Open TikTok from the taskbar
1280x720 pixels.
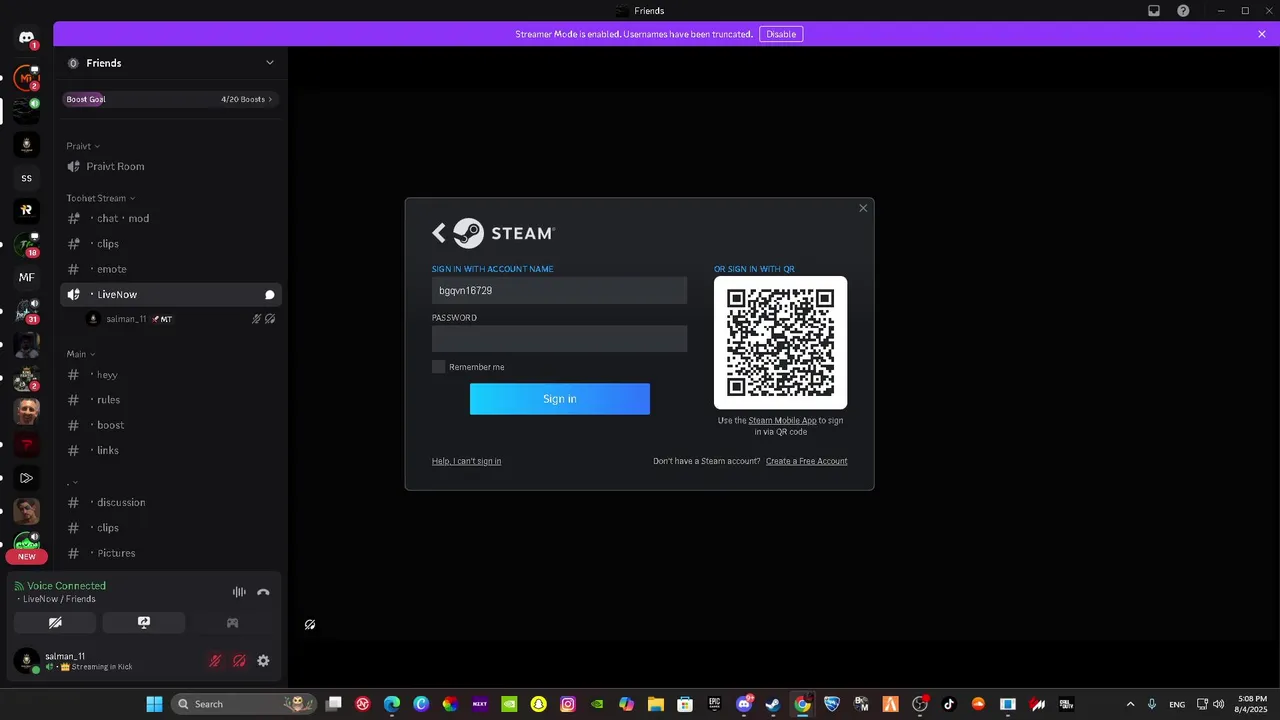point(949,704)
